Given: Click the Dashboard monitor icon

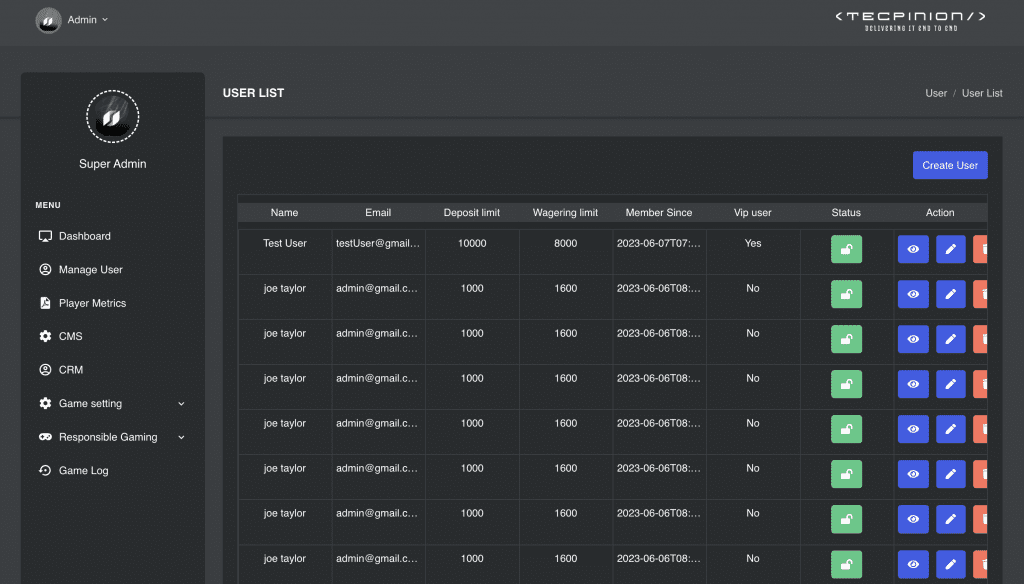Looking at the screenshot, I should coord(45,236).
